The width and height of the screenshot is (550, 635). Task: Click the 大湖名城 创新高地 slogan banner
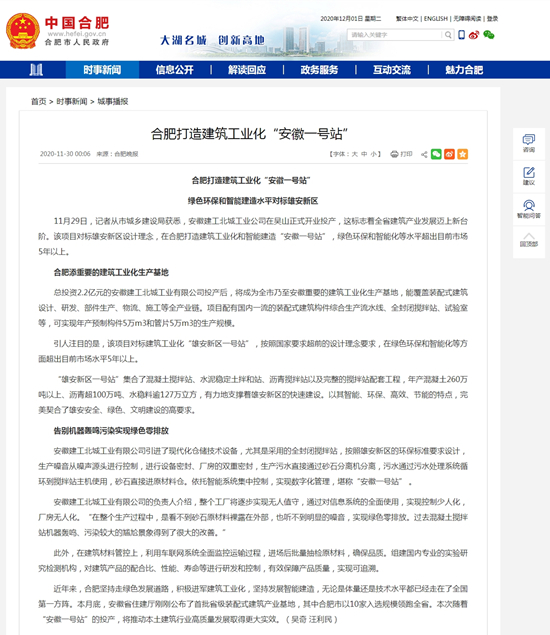click(x=212, y=40)
